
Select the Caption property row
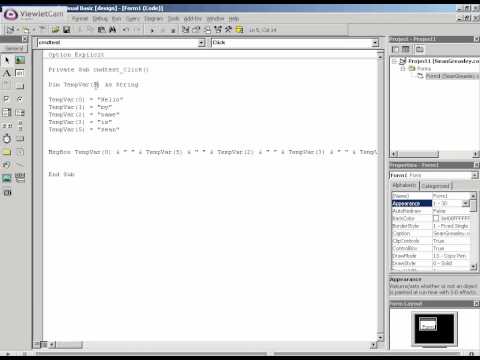pos(431,233)
